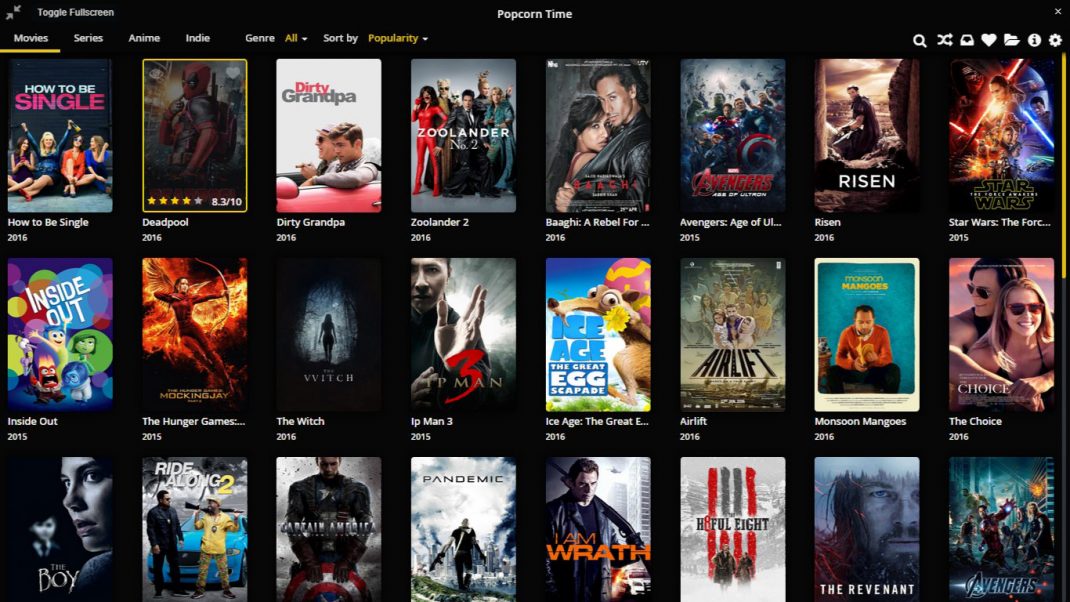Expand the Genre All dropdown
This screenshot has height=602, width=1070.
tap(295, 38)
